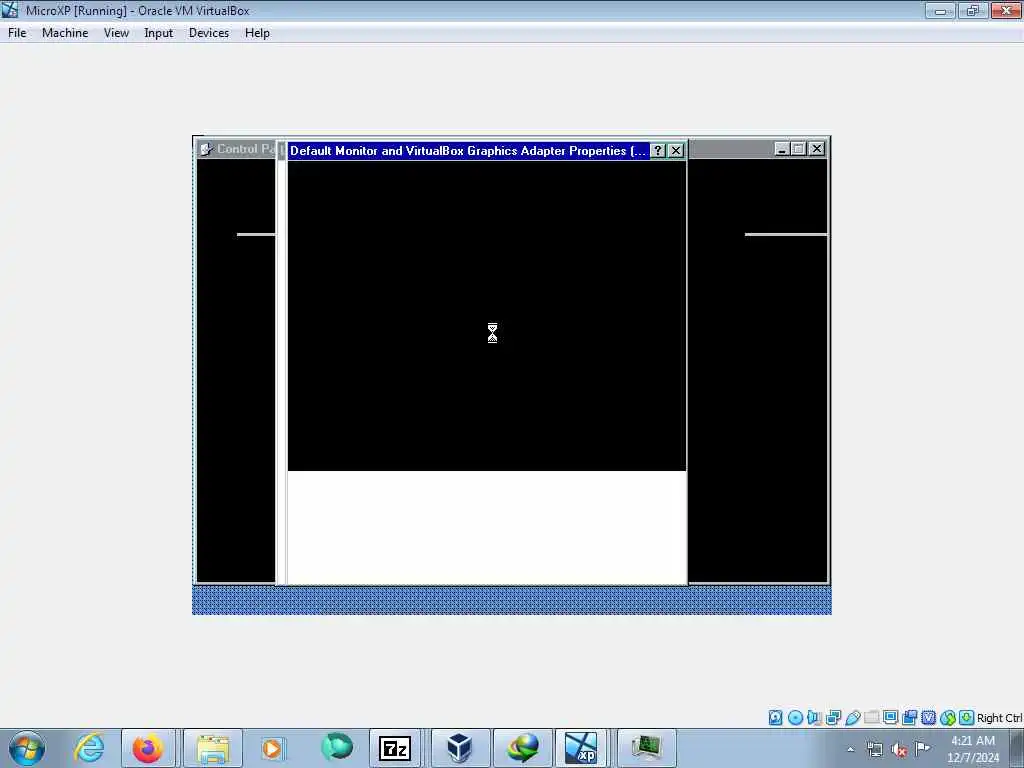Open the File menu in VirtualBox
Image resolution: width=1024 pixels, height=768 pixels.
pos(17,33)
